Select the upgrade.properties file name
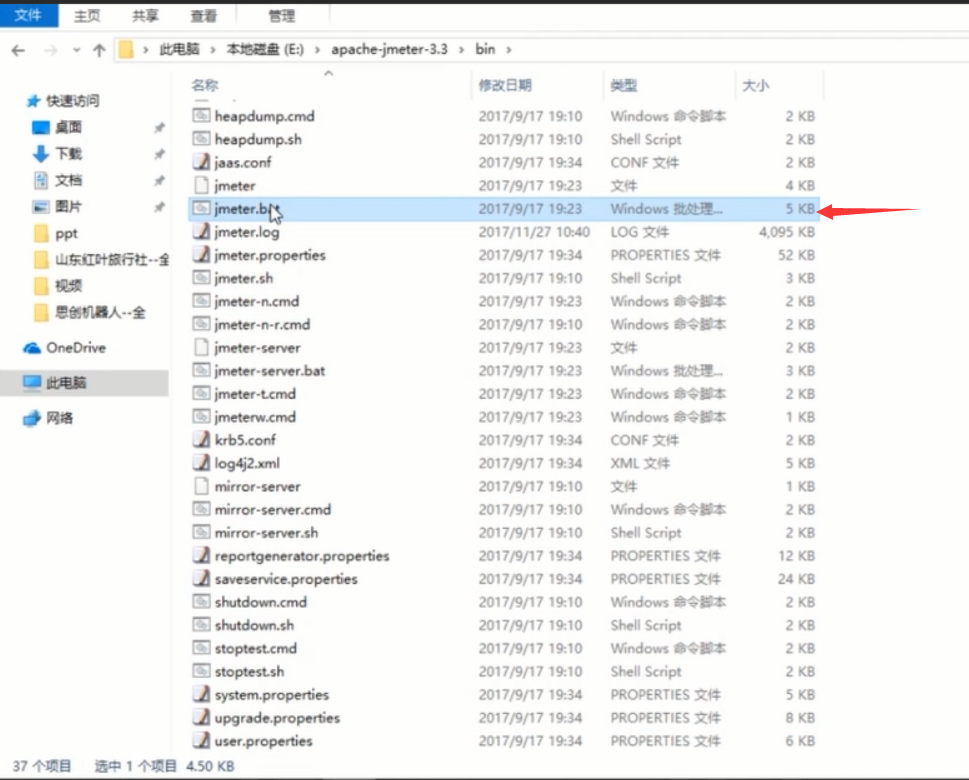Image resolution: width=969 pixels, height=780 pixels. pos(277,718)
